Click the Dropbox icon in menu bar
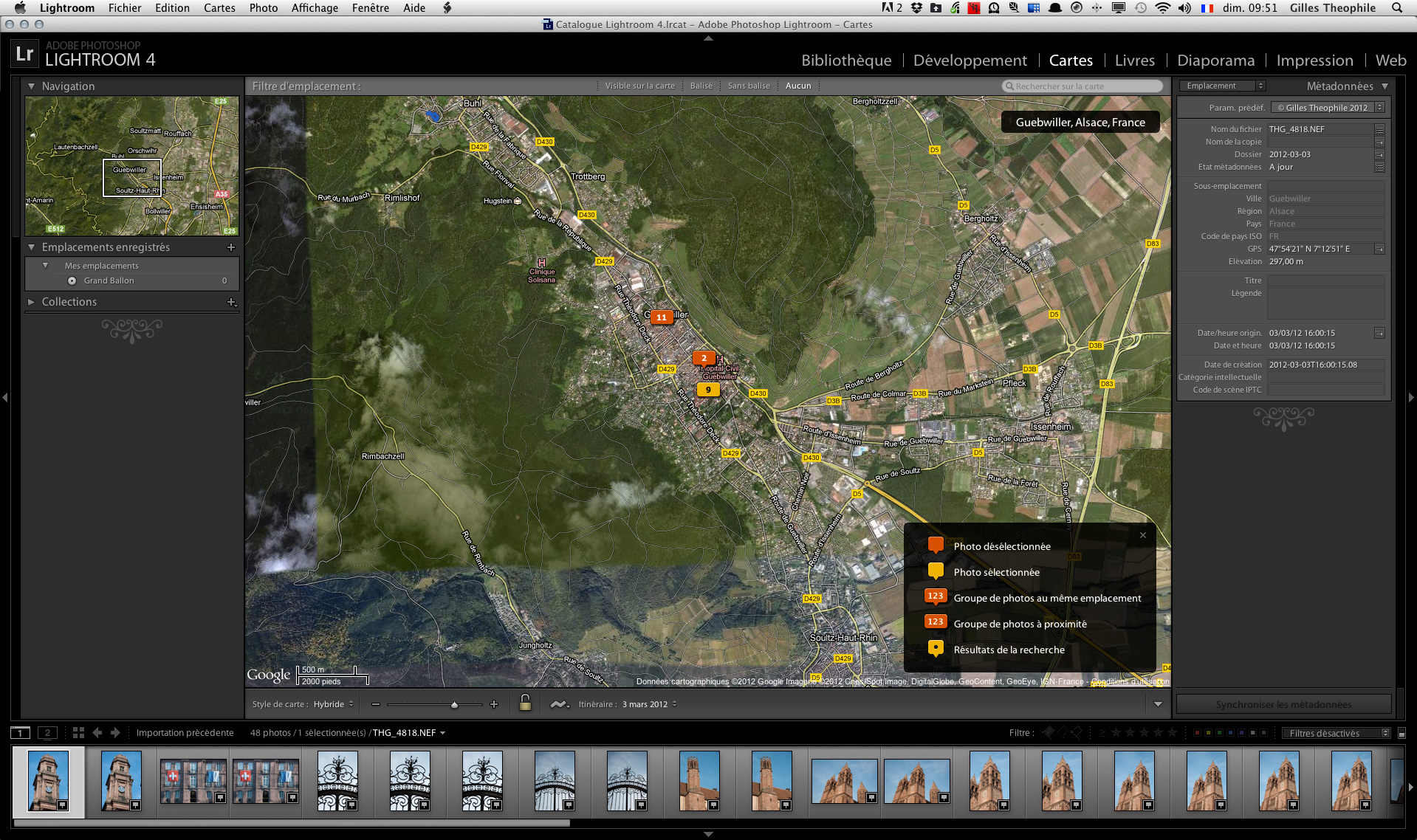Viewport: 1417px width, 840px height. [916, 8]
